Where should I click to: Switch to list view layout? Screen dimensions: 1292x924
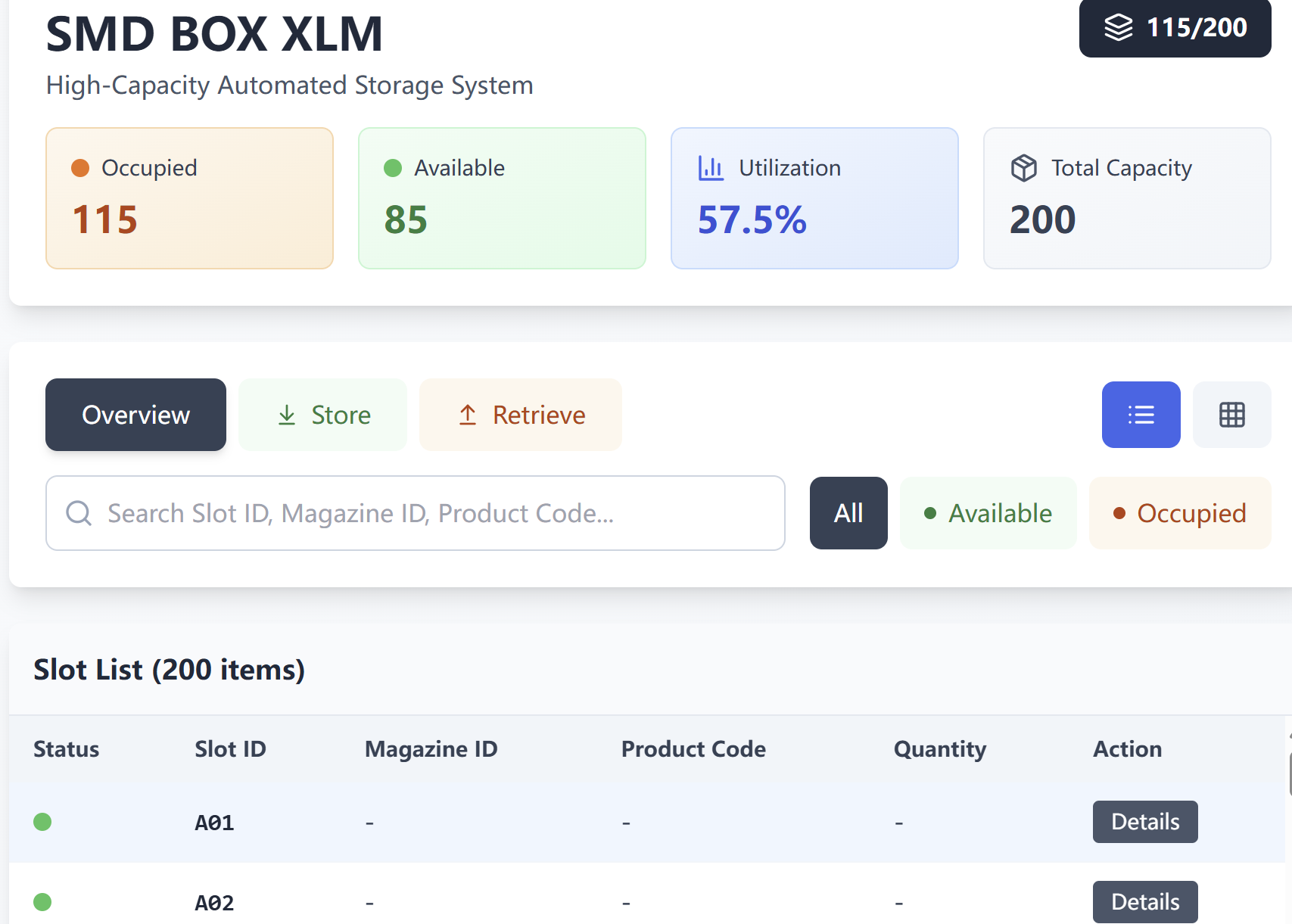tap(1141, 415)
